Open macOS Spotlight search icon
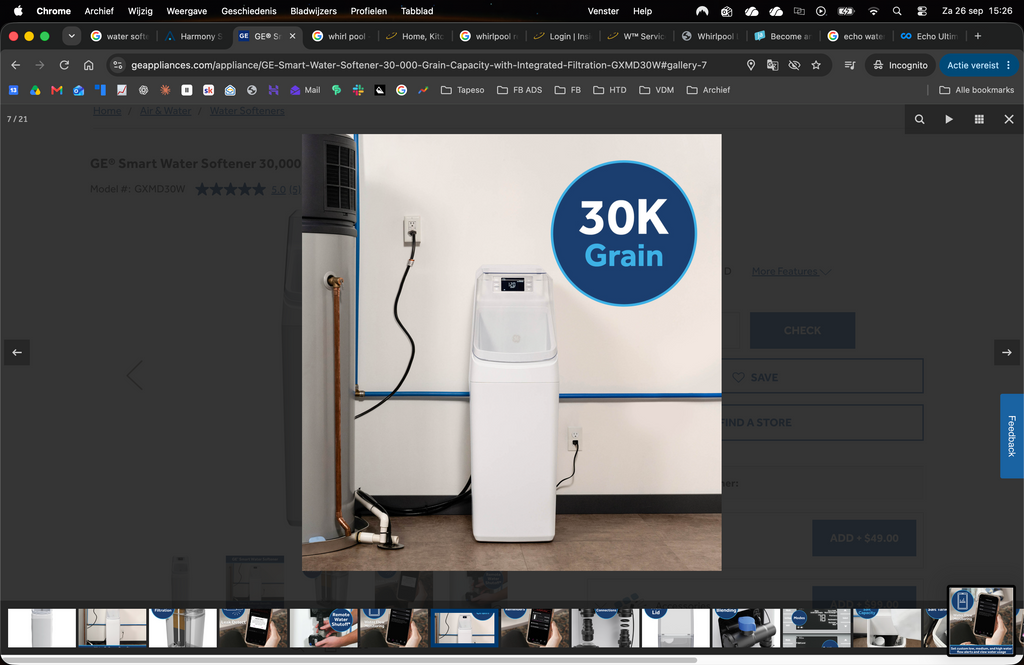The height and width of the screenshot is (665, 1024). coord(897,10)
